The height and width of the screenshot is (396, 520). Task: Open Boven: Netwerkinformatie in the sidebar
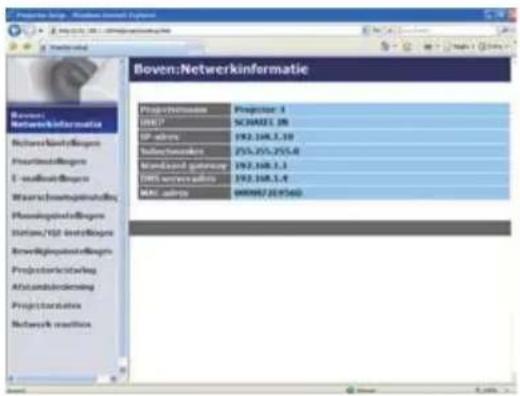tap(62, 120)
